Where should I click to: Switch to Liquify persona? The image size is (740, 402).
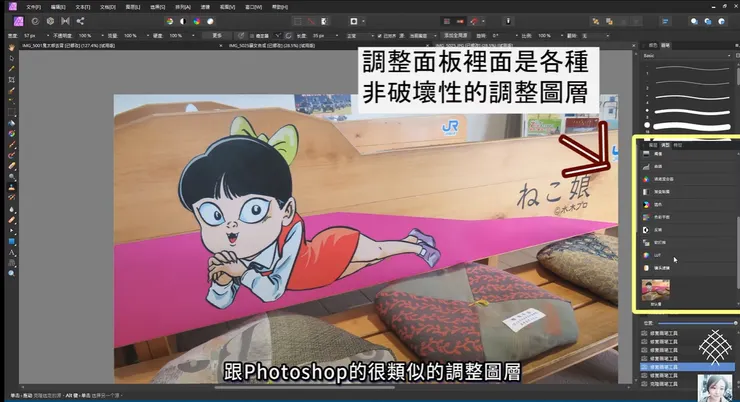click(35, 21)
